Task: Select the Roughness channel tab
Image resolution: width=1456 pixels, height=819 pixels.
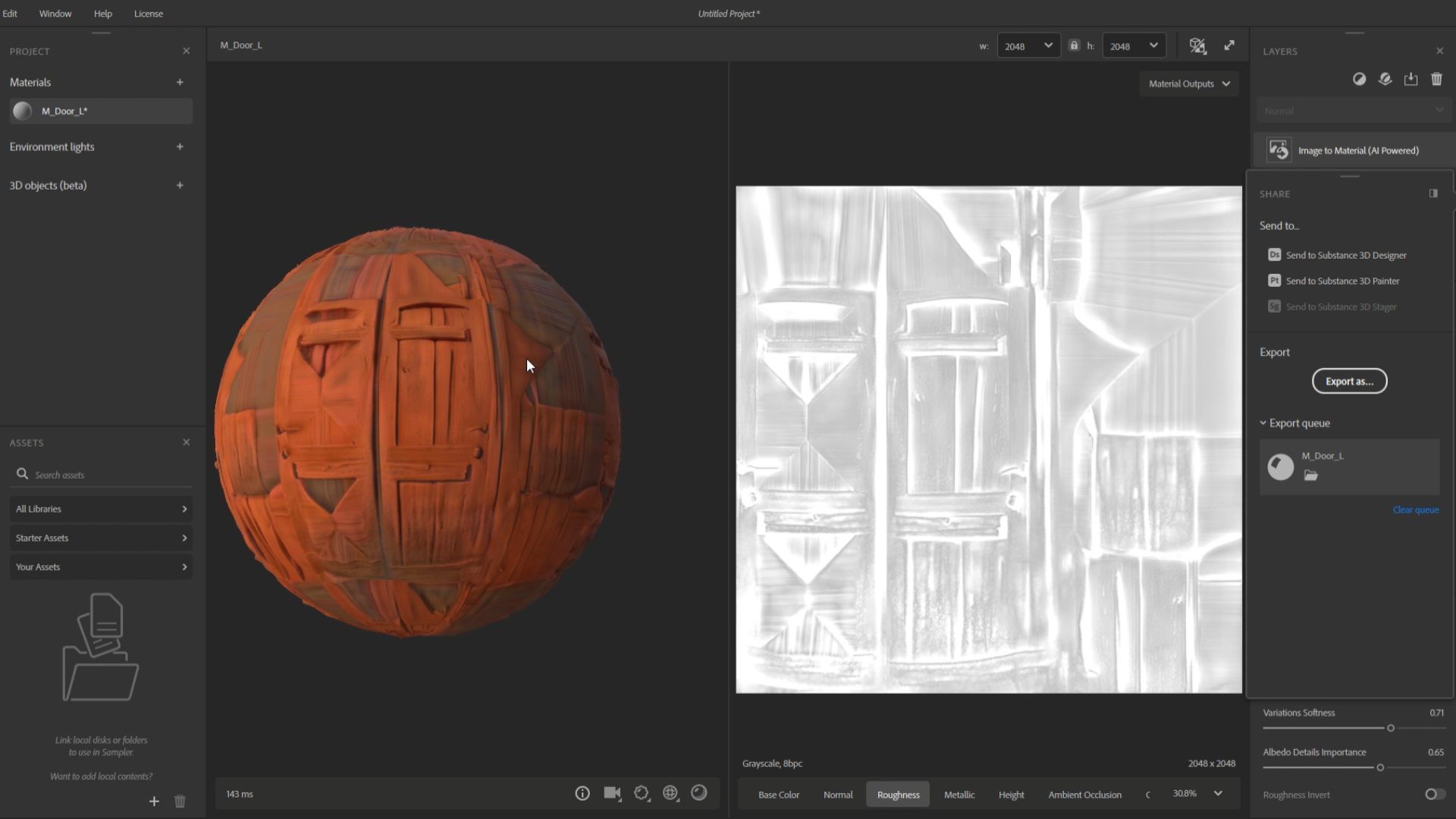Action: [x=898, y=795]
